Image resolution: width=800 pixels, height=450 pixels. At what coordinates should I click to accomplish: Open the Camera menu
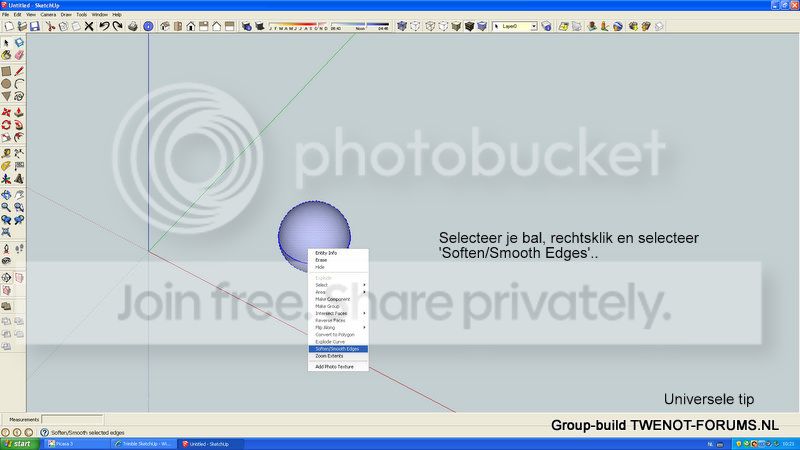click(x=48, y=15)
